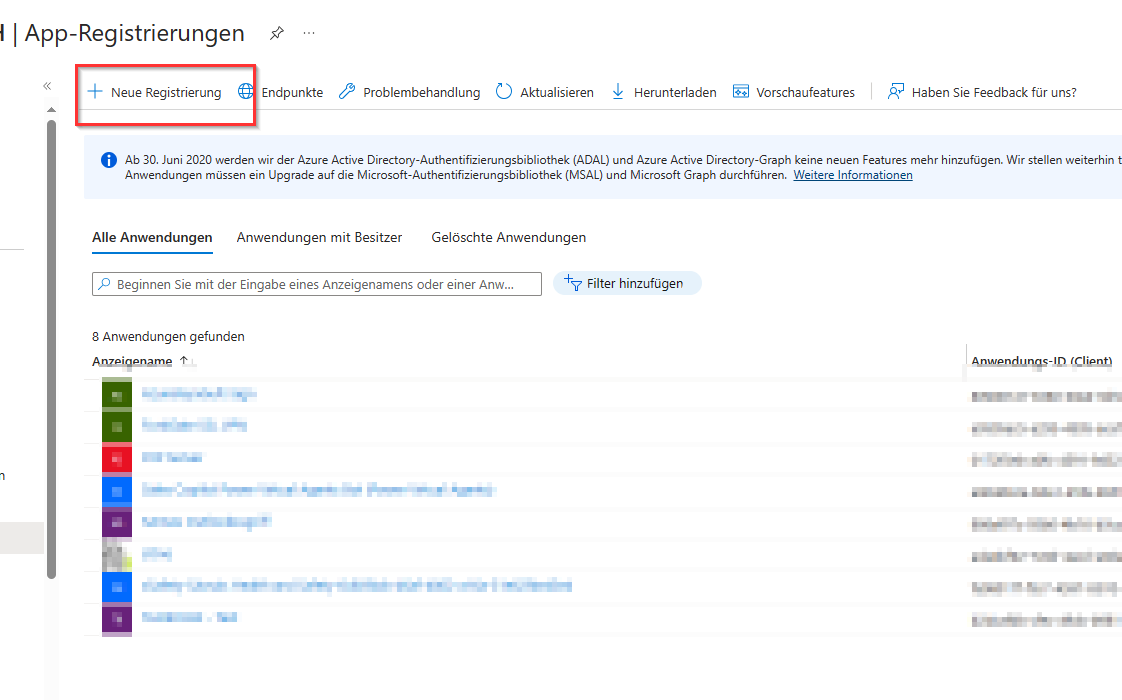Click the Vorschaufeatures icon
1122x700 pixels.
(x=741, y=92)
